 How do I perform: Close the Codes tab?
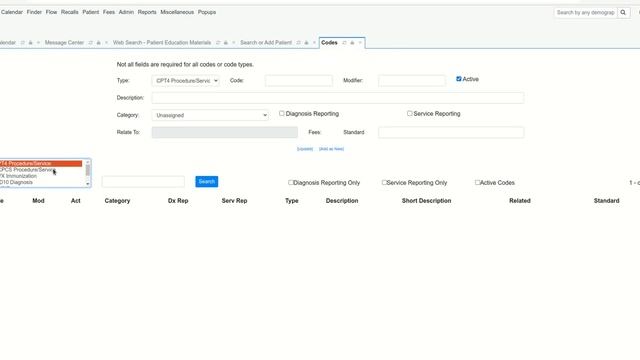tap(360, 43)
